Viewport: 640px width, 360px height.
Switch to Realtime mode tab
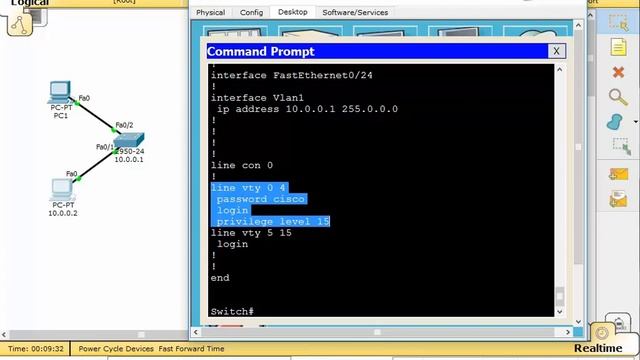[x=598, y=348]
